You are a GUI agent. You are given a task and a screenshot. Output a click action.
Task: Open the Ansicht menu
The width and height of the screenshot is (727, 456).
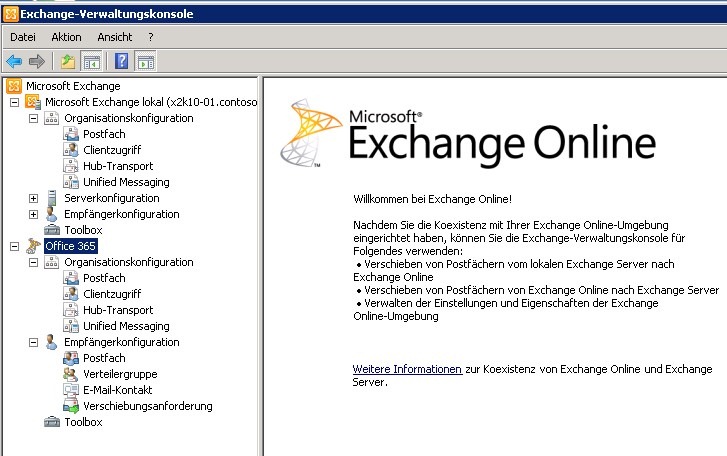(114, 37)
